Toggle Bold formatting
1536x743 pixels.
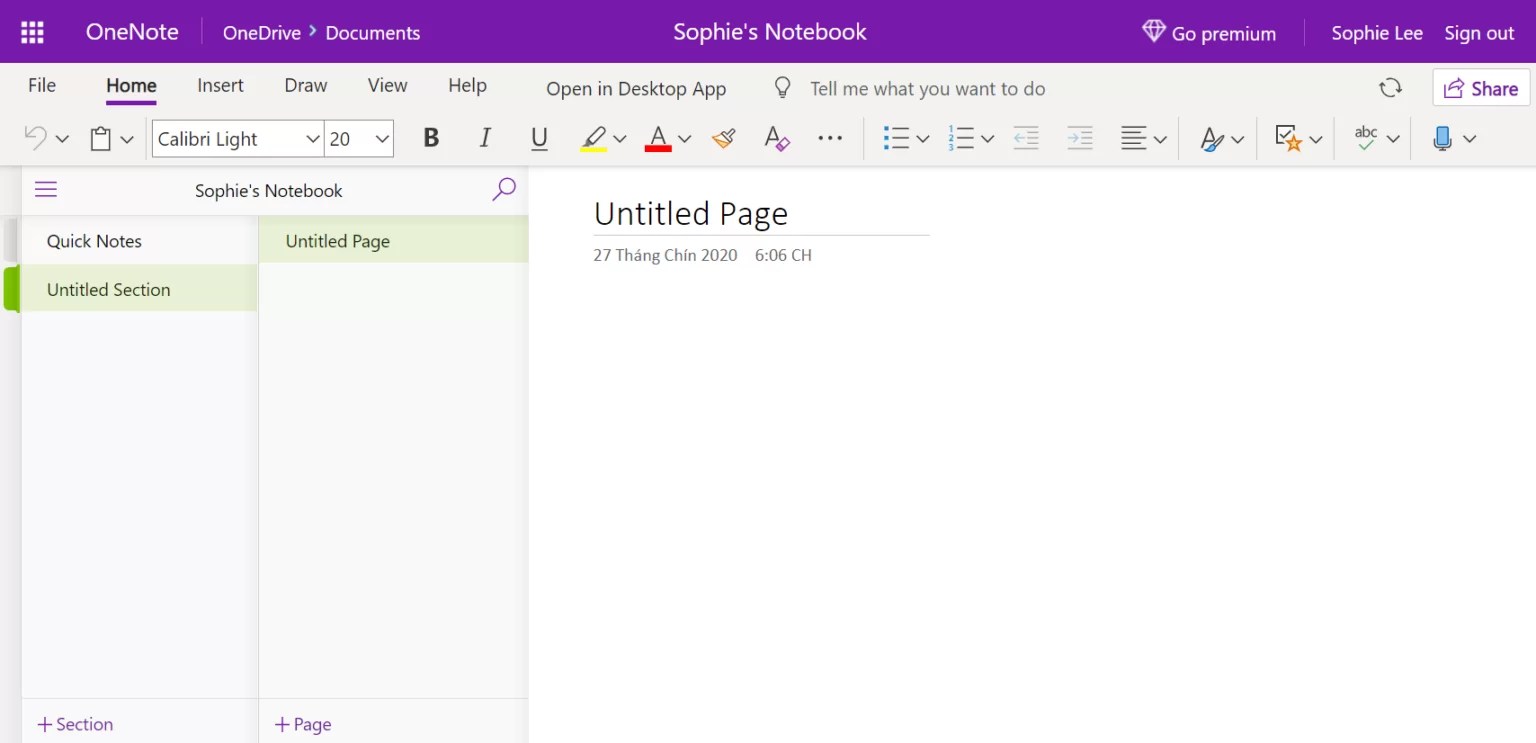pos(431,139)
